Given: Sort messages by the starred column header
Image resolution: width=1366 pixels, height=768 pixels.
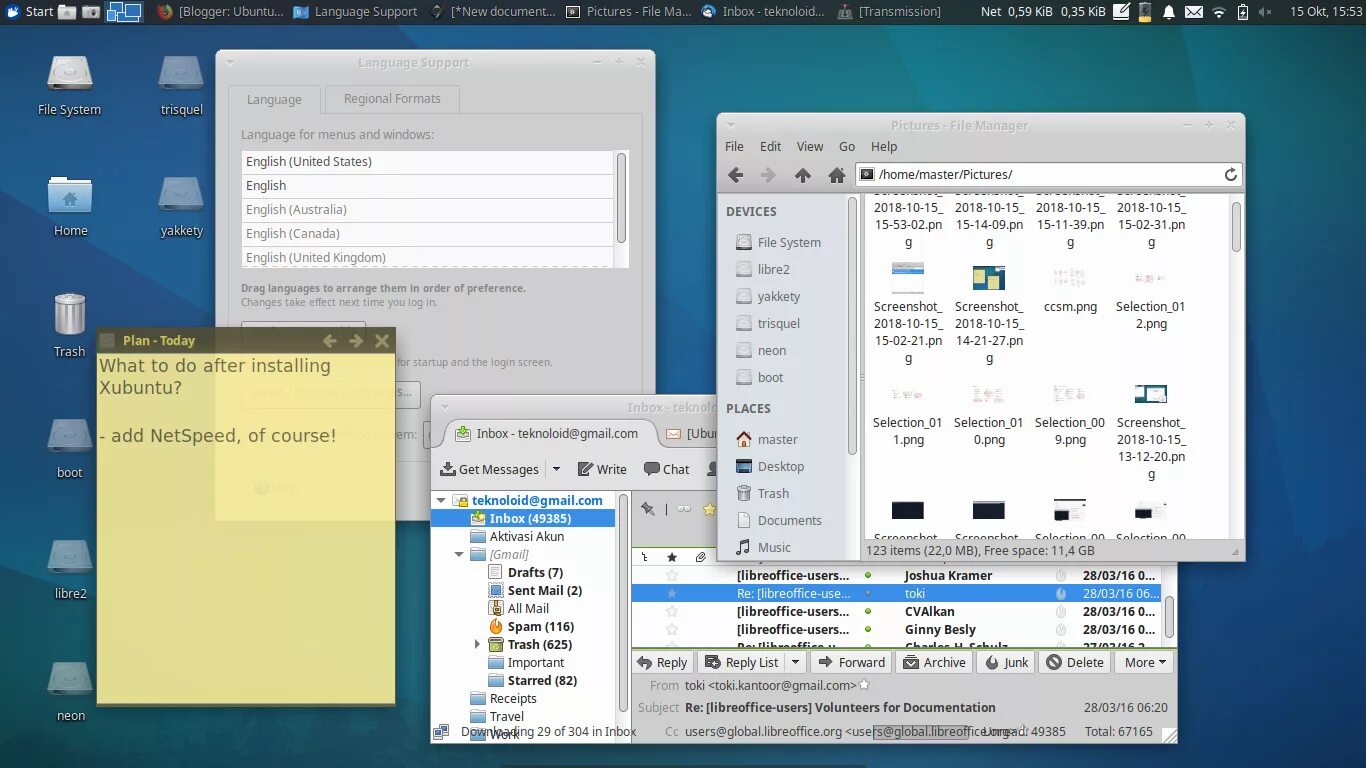Looking at the screenshot, I should click(x=672, y=557).
